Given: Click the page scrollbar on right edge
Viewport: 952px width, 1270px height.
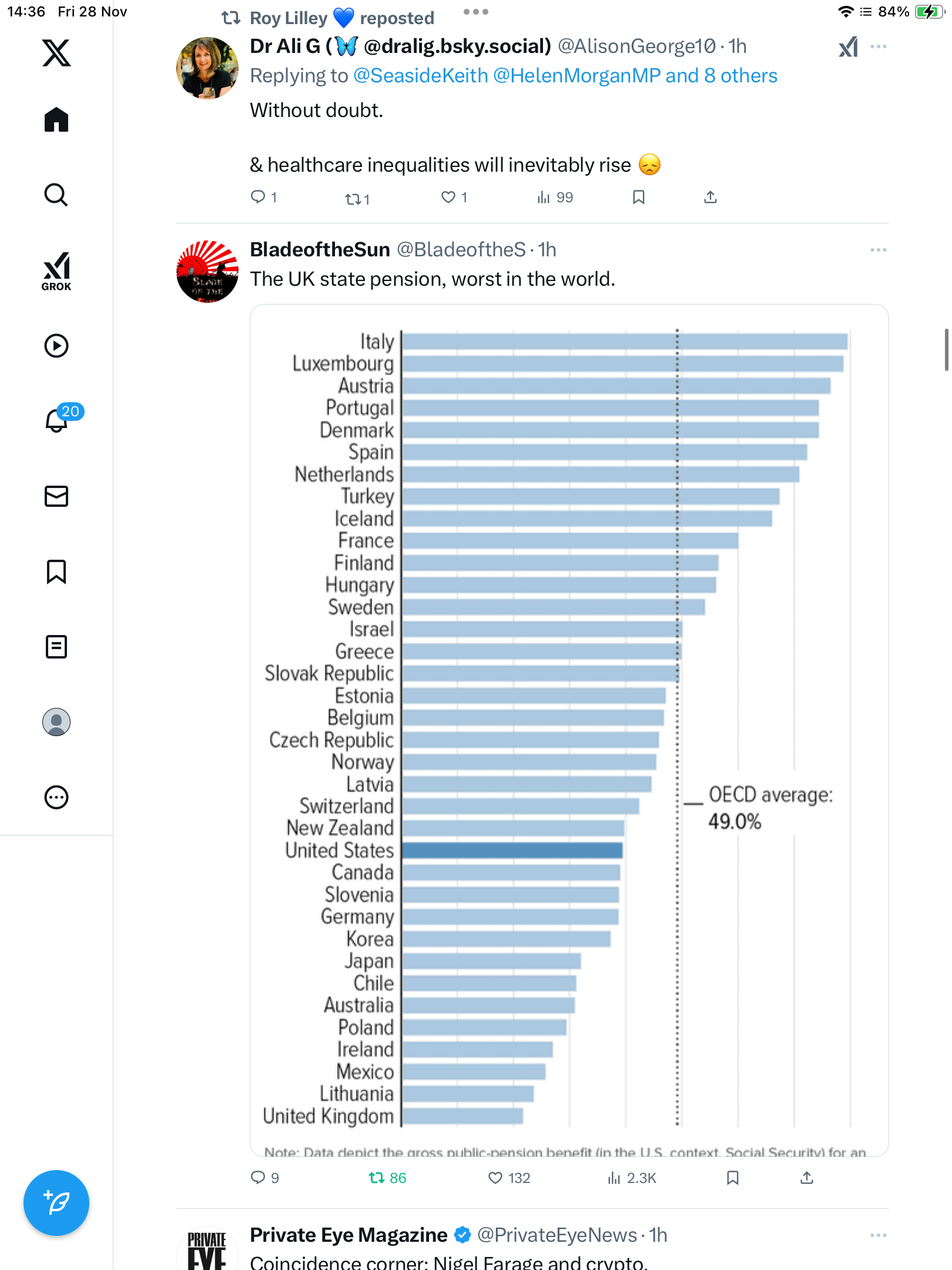Looking at the screenshot, I should click(x=946, y=350).
